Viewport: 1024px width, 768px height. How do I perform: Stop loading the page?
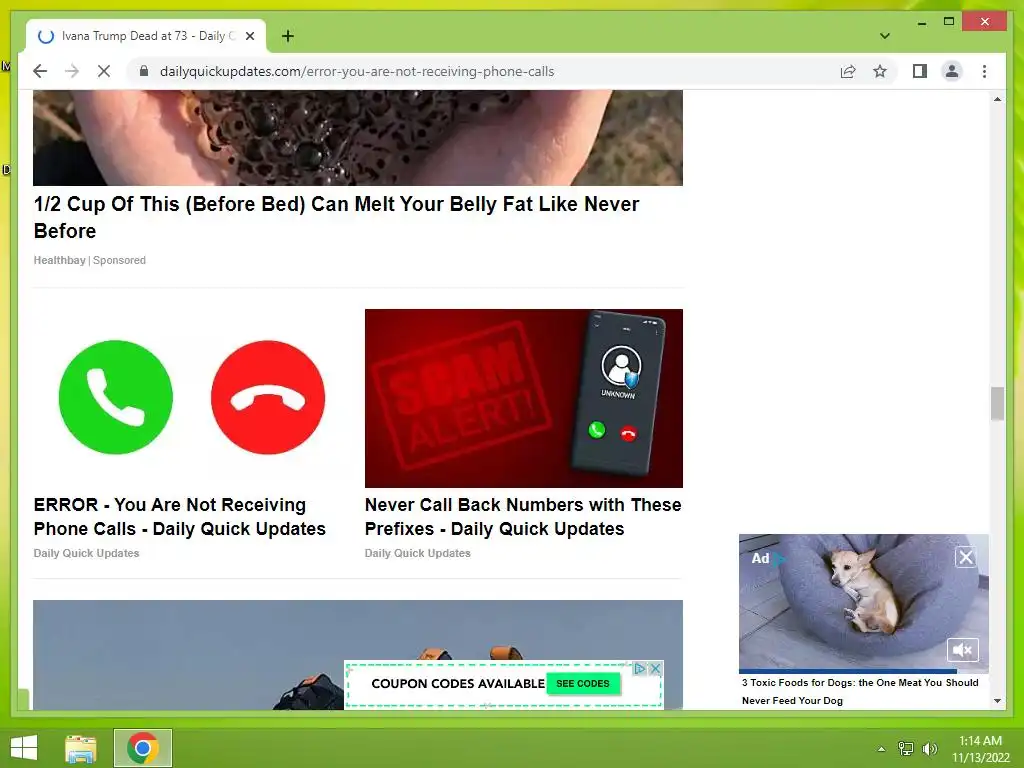pyautogui.click(x=104, y=71)
